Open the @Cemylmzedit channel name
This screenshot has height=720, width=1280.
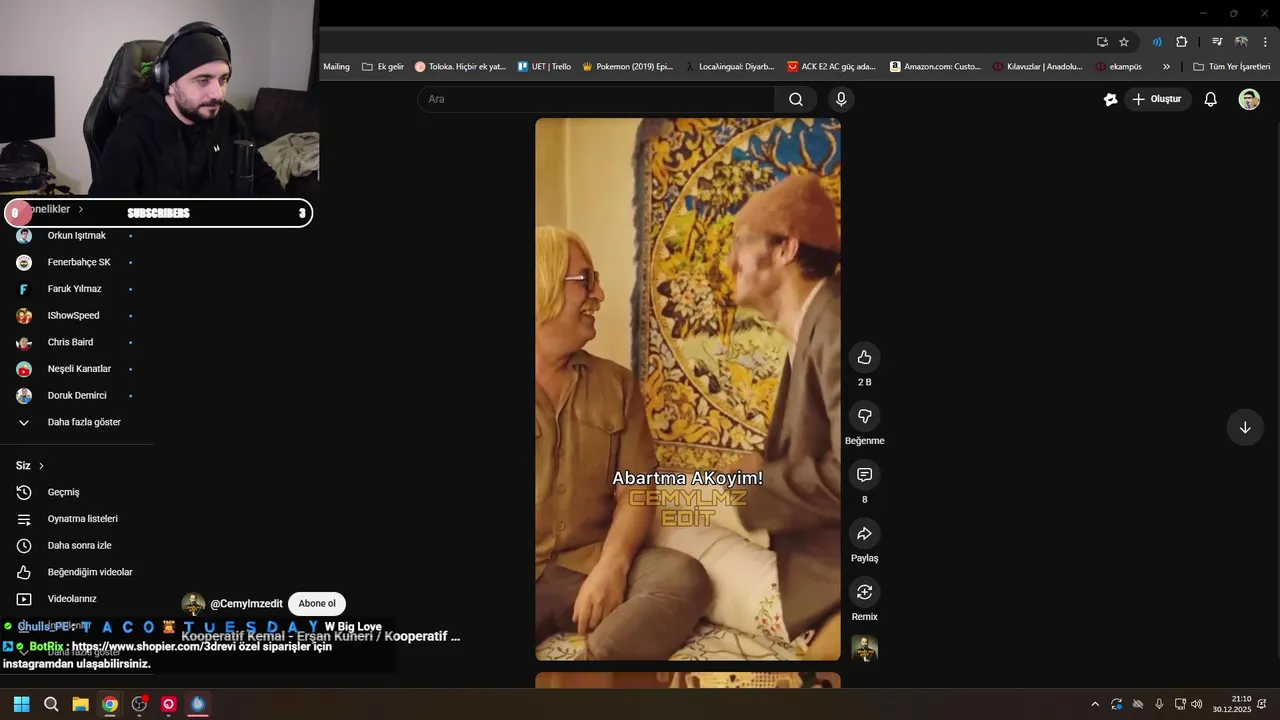click(x=246, y=604)
